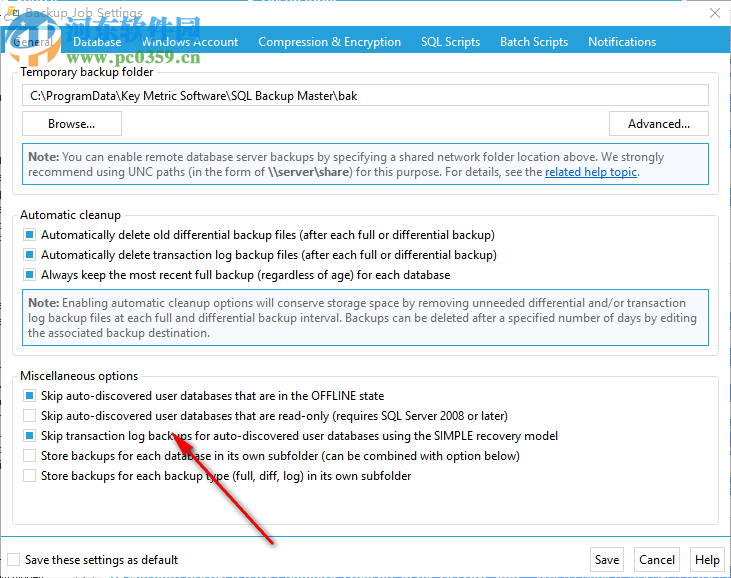Click the Cancel button
Viewport: 731px width, 578px height.
click(656, 559)
